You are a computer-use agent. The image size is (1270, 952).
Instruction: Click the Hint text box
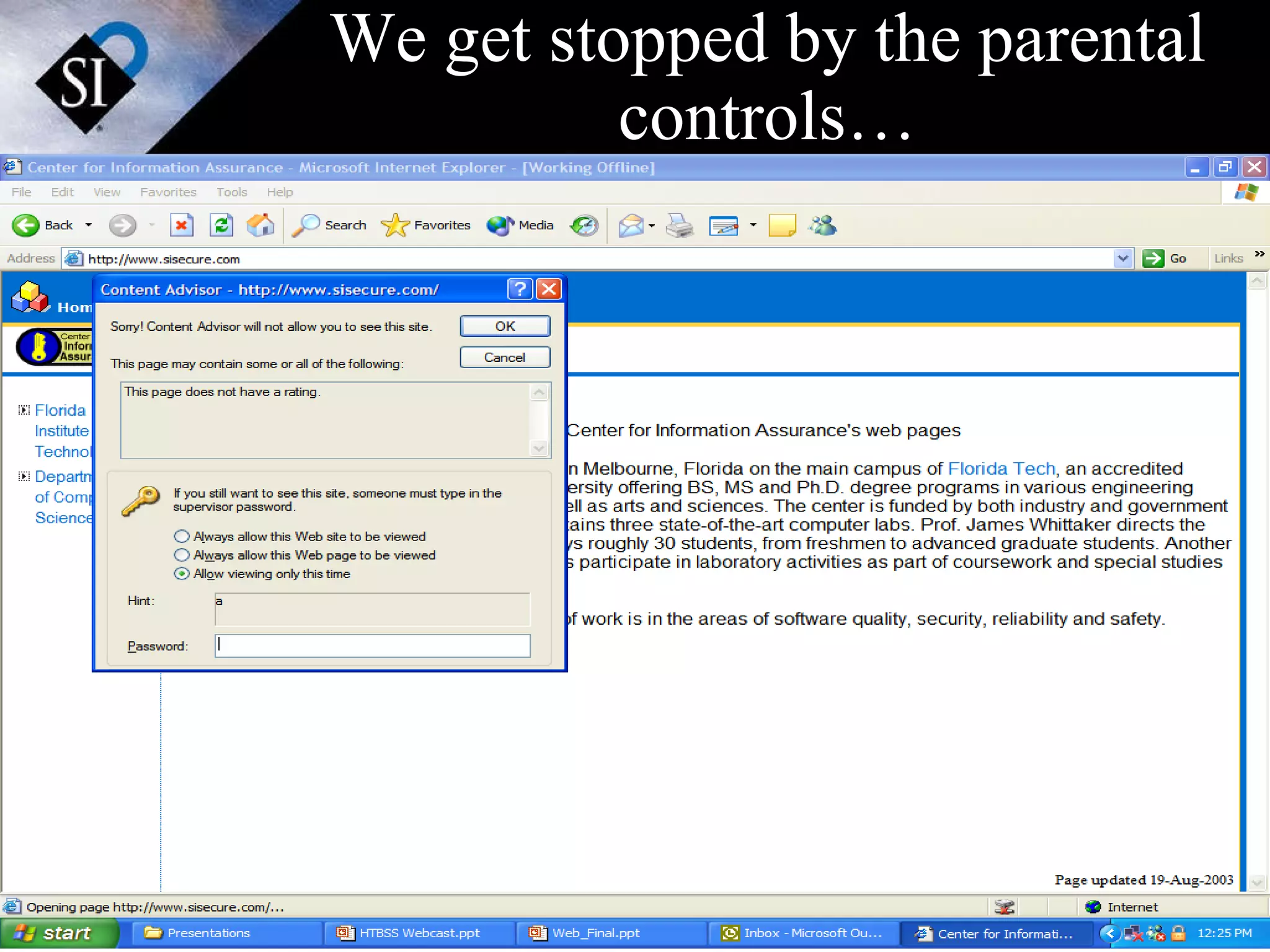coord(372,609)
